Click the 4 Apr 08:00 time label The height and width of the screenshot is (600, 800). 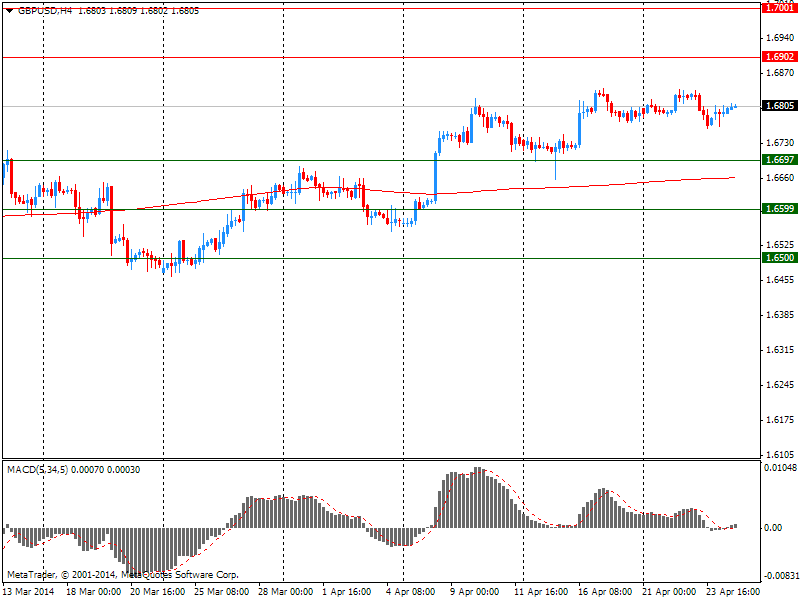[411, 592]
